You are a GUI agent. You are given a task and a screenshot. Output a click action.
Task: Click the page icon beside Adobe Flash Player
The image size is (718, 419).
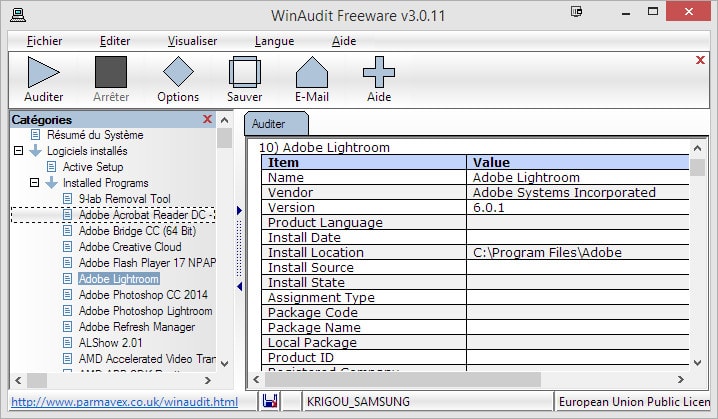[67, 263]
